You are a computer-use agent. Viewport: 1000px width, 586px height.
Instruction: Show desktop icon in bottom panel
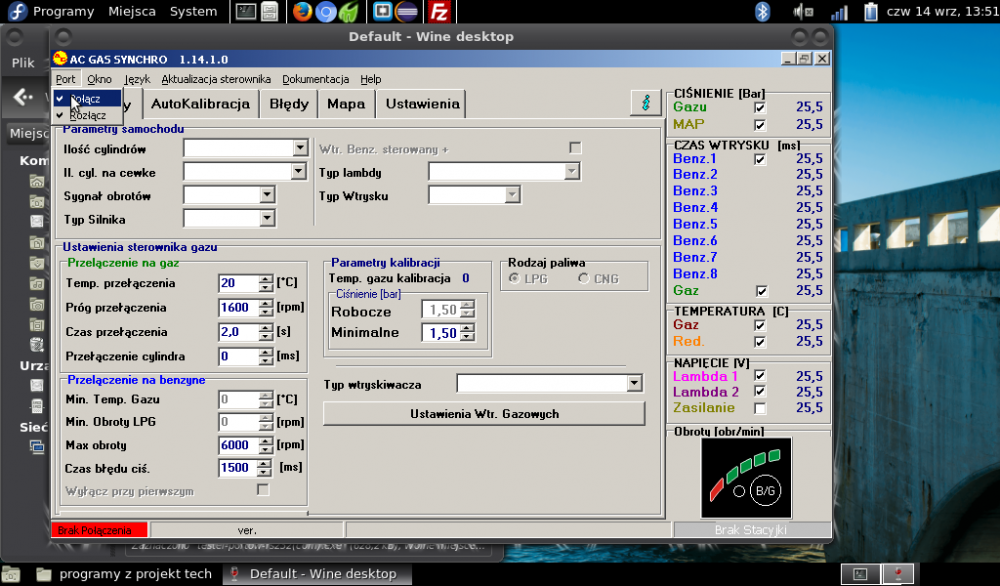point(11,574)
